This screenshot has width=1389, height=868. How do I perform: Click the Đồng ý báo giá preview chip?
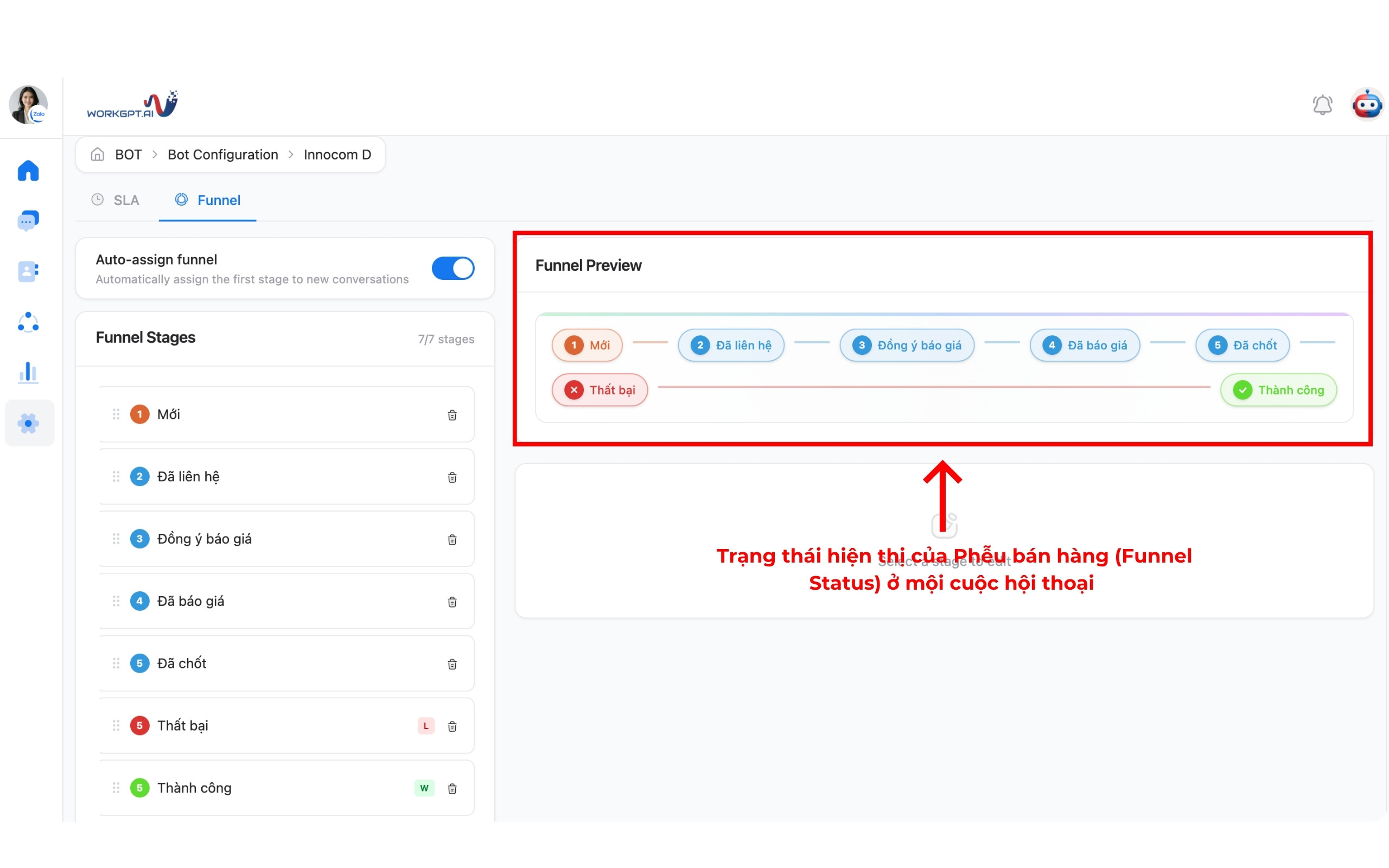[907, 345]
